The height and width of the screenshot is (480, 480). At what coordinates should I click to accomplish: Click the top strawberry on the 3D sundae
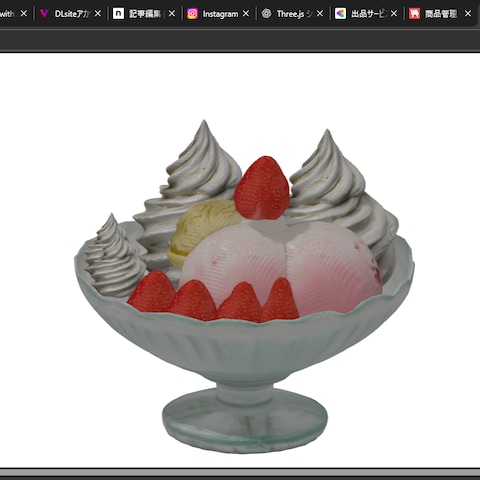(262, 188)
